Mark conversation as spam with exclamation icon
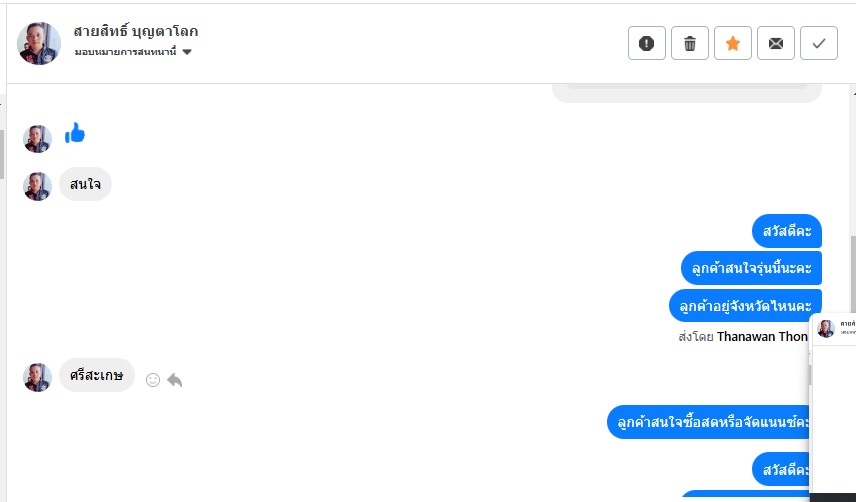The width and height of the screenshot is (856, 502). pos(647,43)
